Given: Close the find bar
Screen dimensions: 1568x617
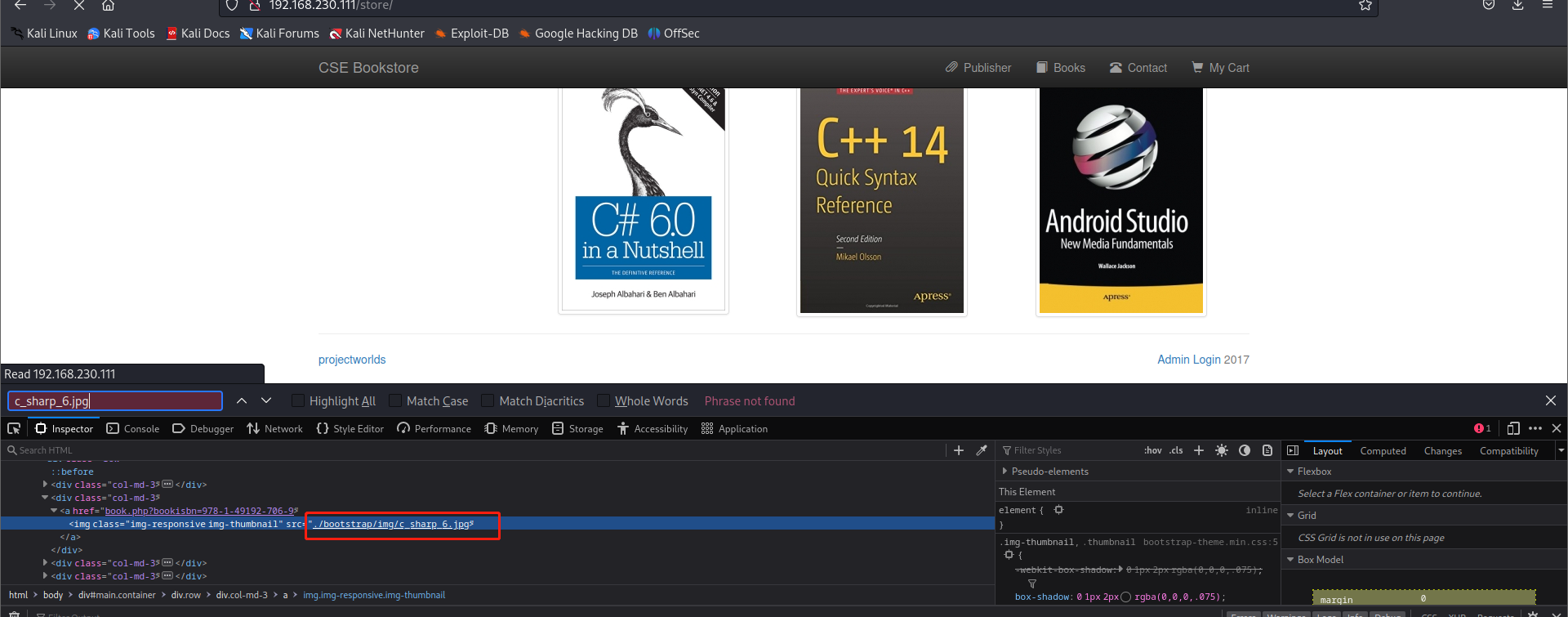Looking at the screenshot, I should 1550,400.
